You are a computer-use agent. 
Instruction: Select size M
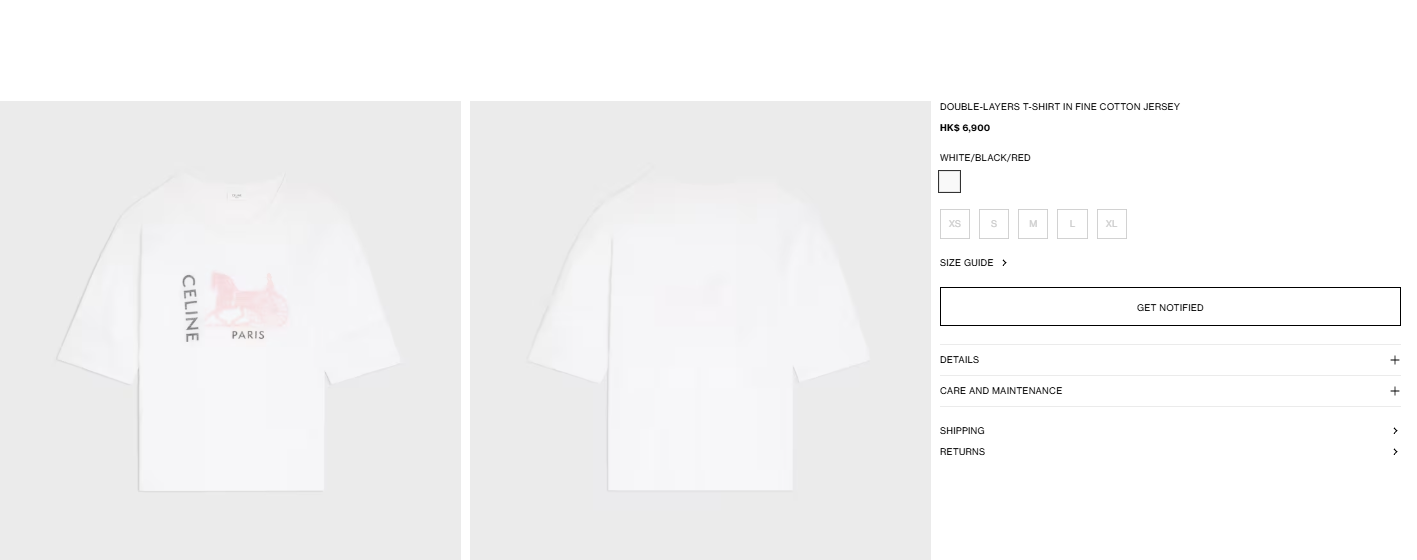click(x=1033, y=224)
